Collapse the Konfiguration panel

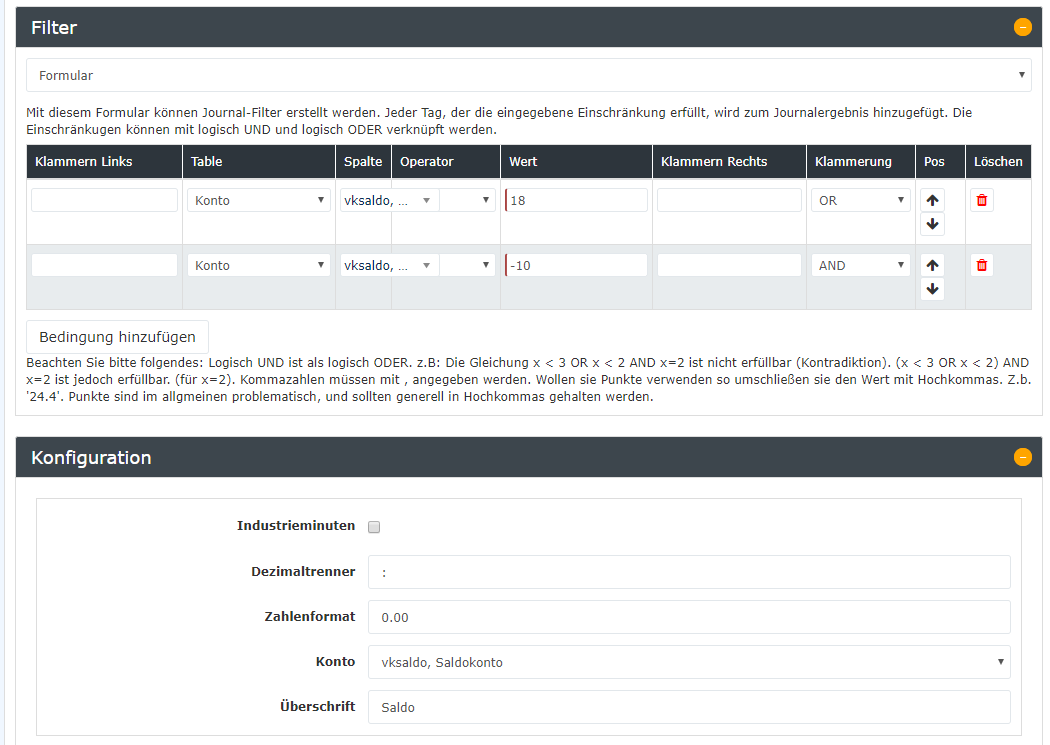pyautogui.click(x=1022, y=457)
